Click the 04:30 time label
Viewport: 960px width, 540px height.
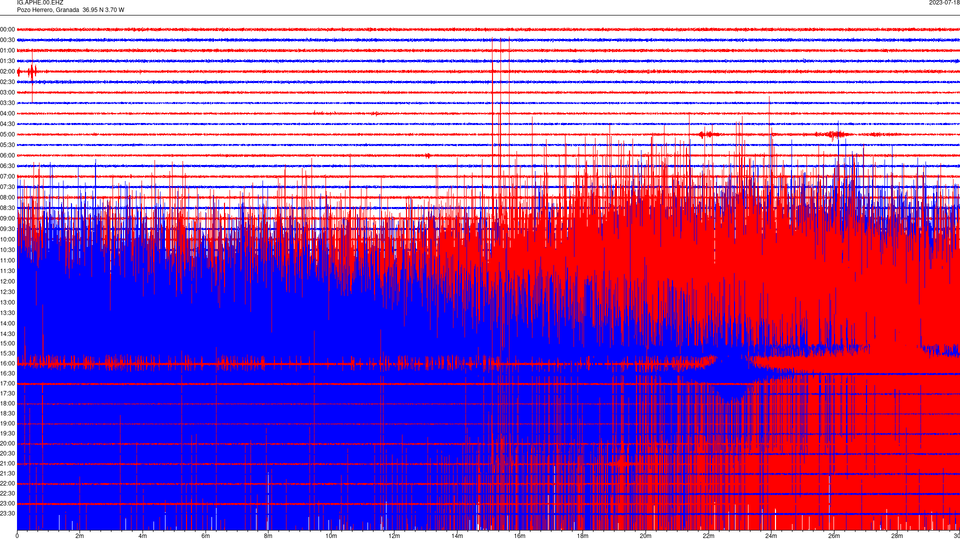click(x=7, y=124)
